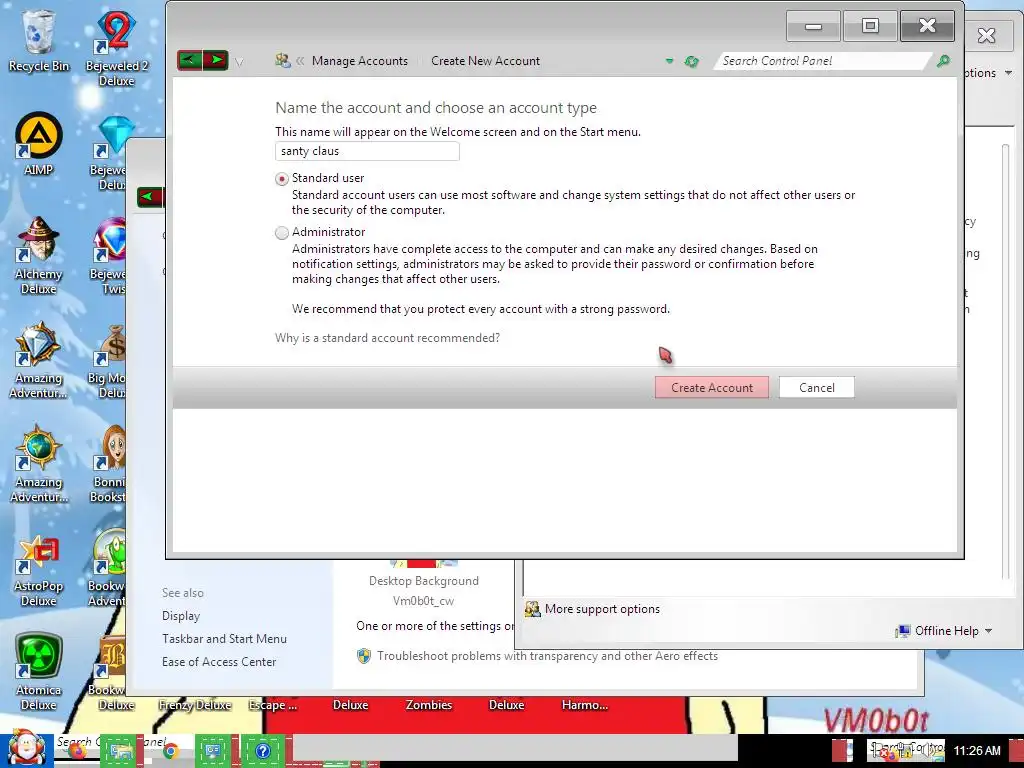This screenshot has height=768, width=1024.
Task: Close the Help window behind
Action: tap(986, 35)
